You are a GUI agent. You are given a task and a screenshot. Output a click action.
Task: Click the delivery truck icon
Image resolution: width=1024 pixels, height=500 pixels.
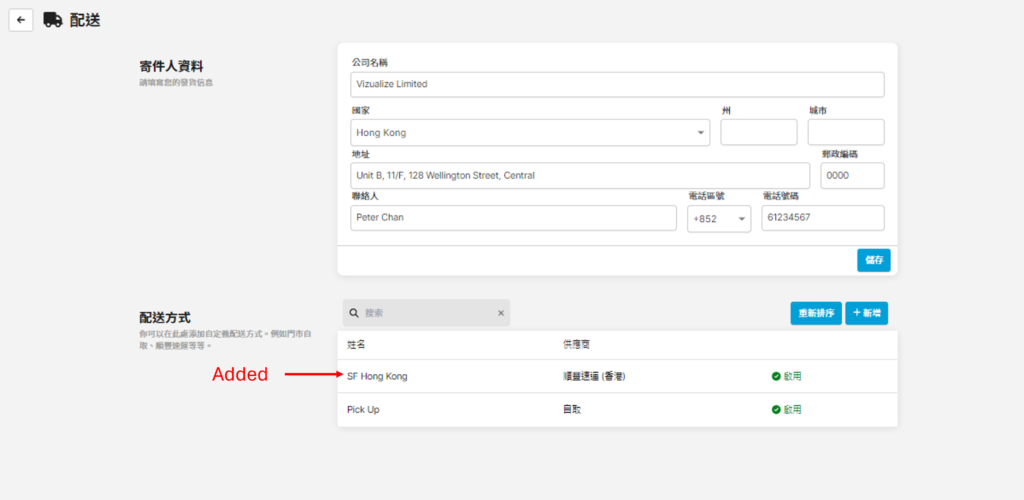click(53, 20)
